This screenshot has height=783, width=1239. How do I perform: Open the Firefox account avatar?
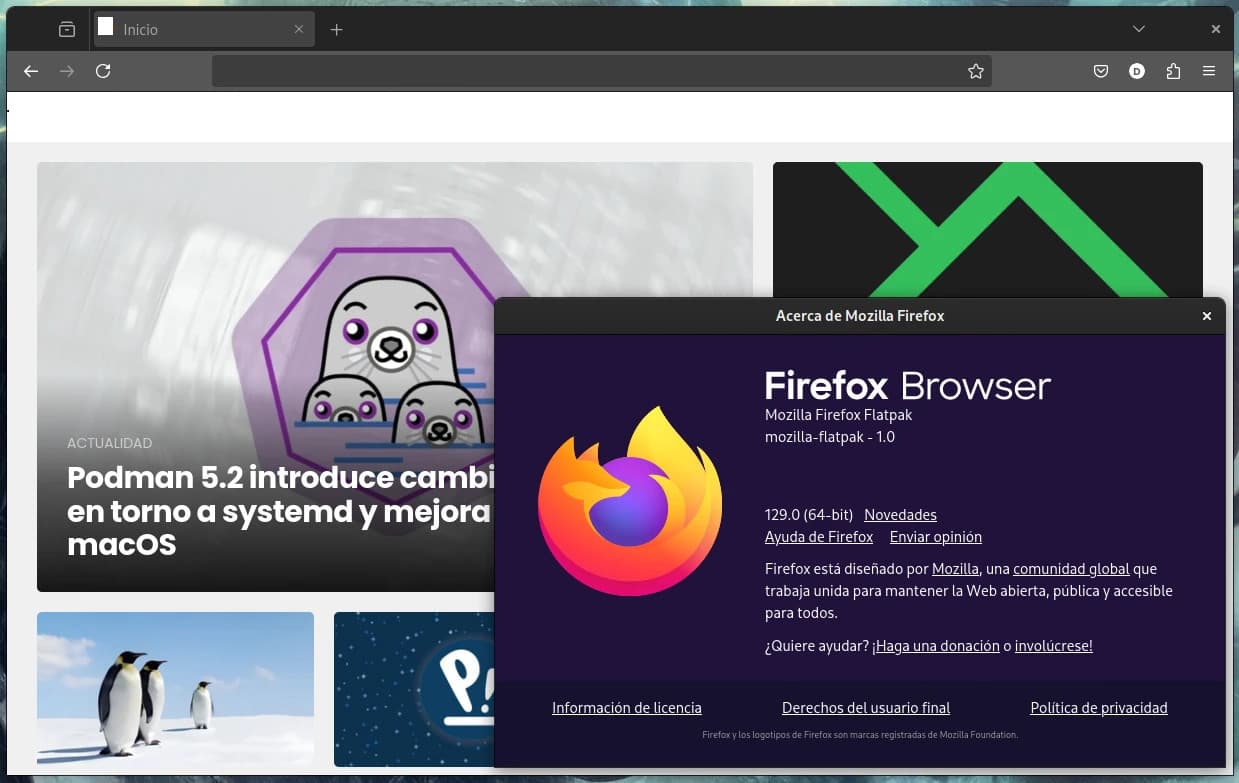1137,71
